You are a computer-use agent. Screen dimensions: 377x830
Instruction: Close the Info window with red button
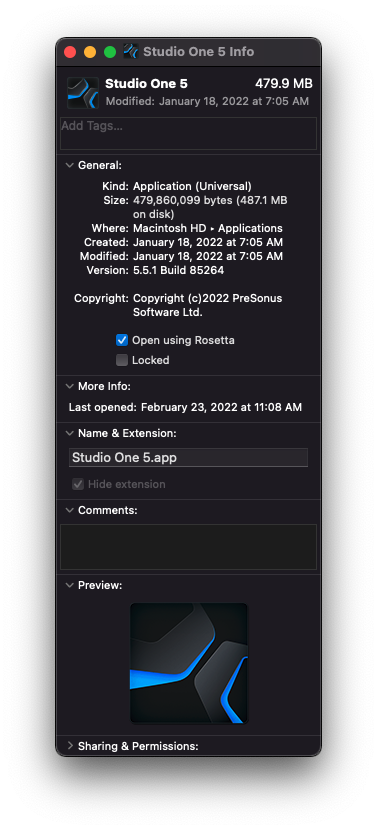click(70, 52)
